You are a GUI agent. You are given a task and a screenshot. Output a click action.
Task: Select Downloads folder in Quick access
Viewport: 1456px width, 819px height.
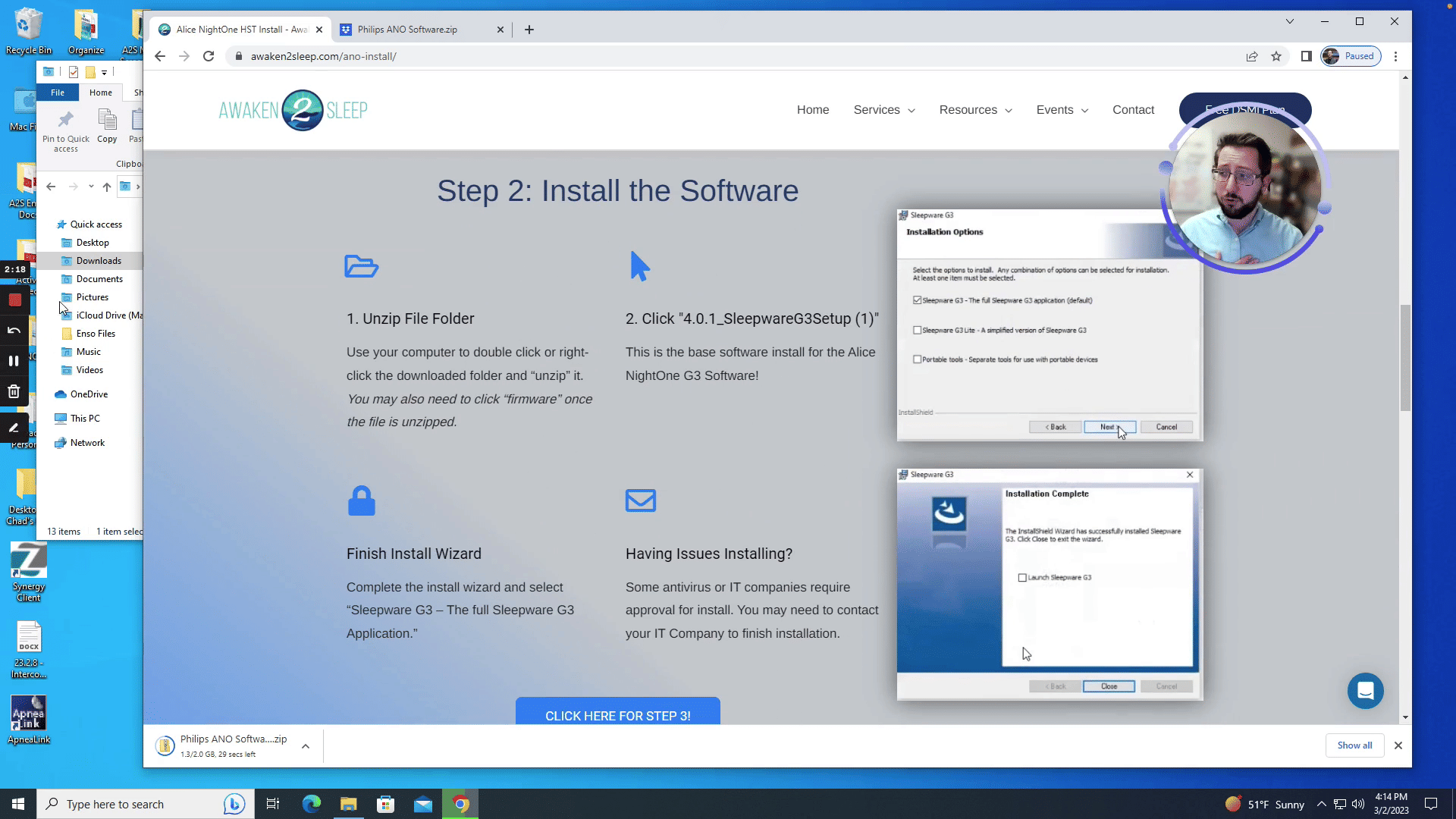click(x=99, y=261)
